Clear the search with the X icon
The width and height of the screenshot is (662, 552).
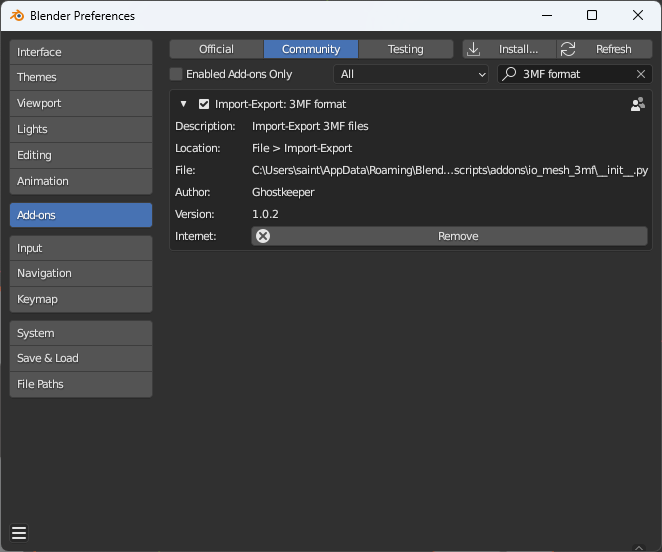[x=641, y=74]
